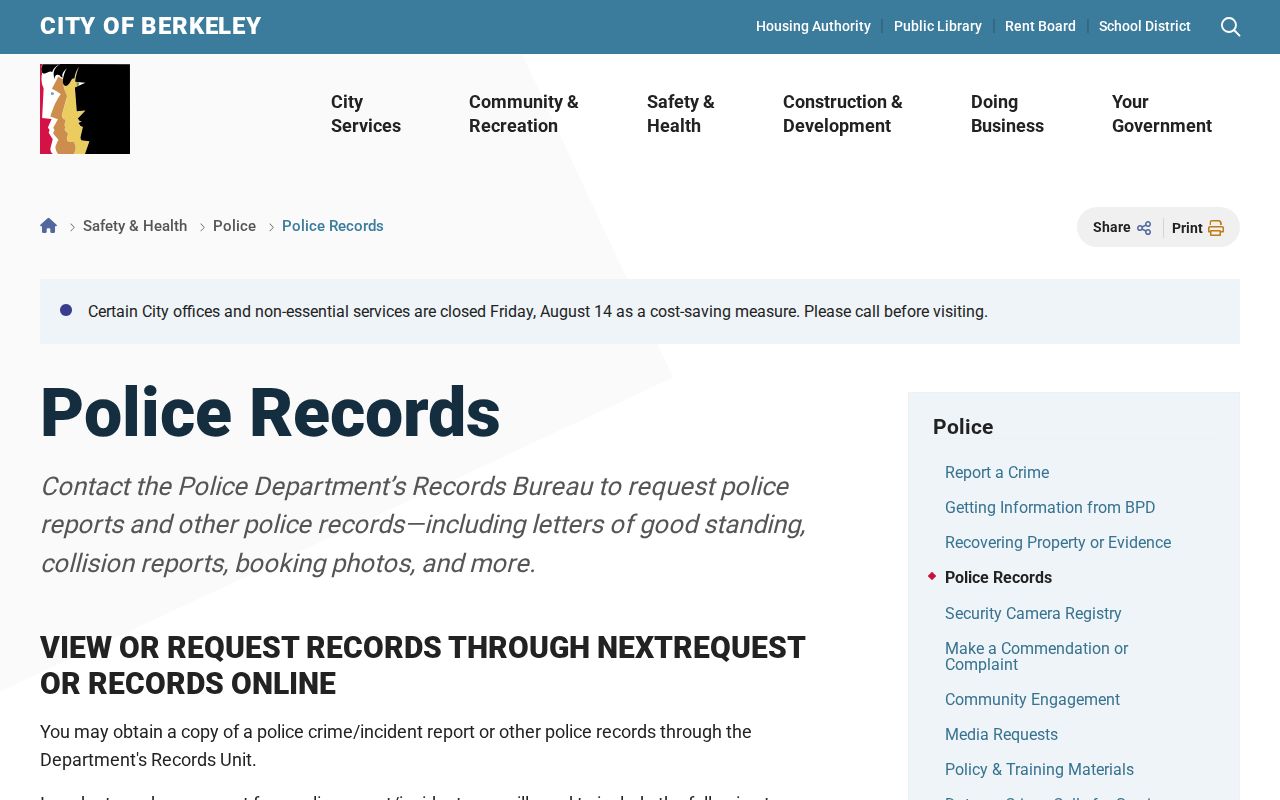Open Recovering Property or Evidence link
Image resolution: width=1280 pixels, height=800 pixels.
coord(1058,542)
